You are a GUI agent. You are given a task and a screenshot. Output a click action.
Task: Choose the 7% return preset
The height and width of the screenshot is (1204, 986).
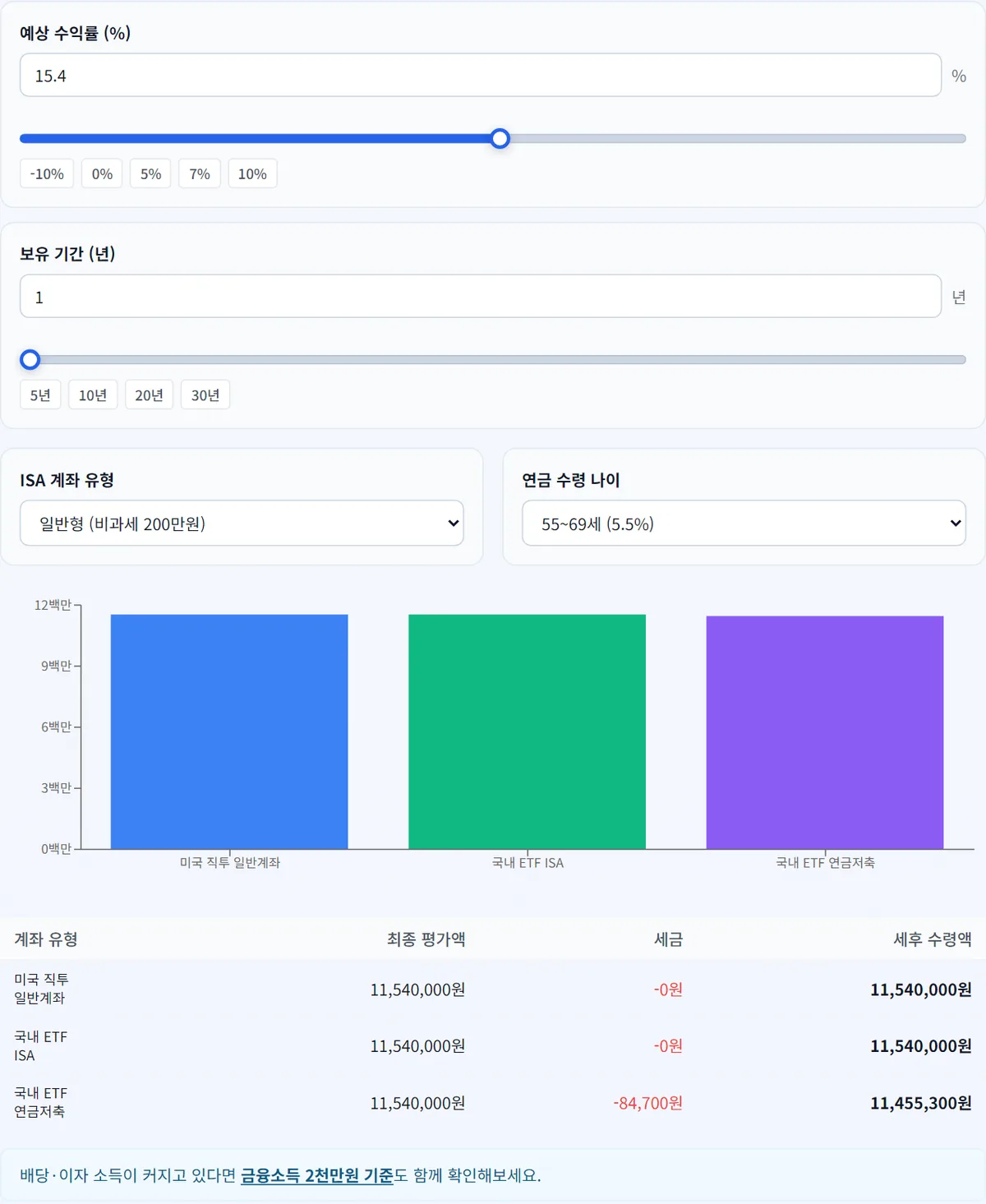tap(200, 174)
